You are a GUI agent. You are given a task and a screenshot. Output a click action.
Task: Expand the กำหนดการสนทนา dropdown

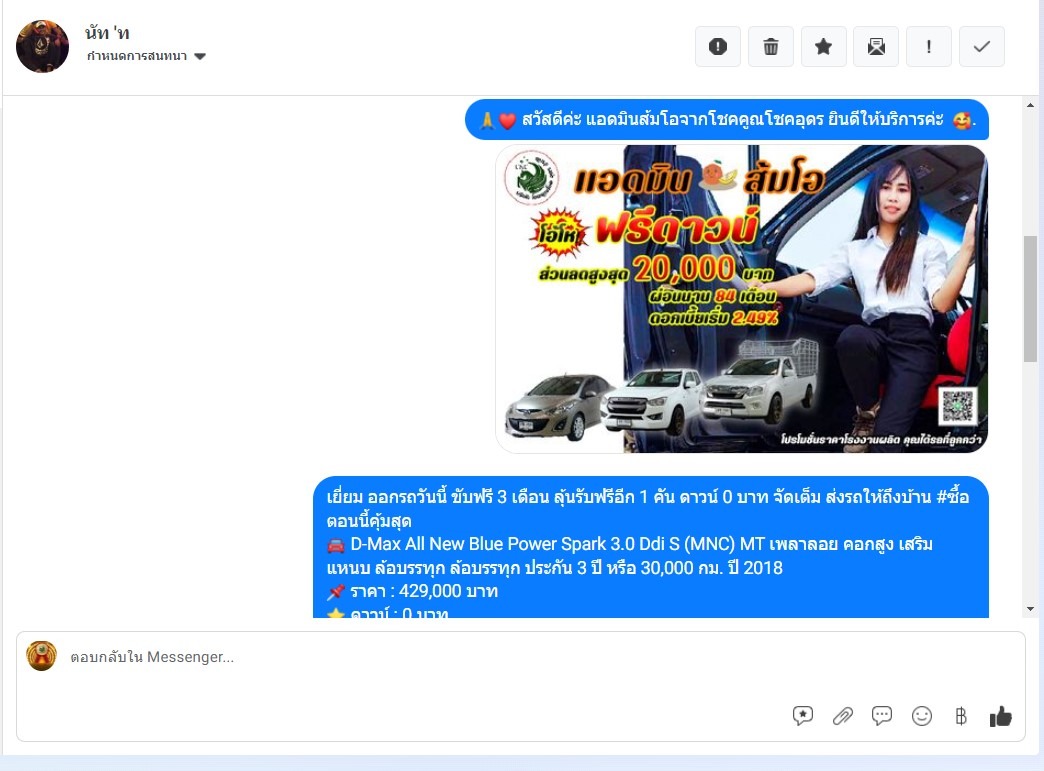point(146,56)
